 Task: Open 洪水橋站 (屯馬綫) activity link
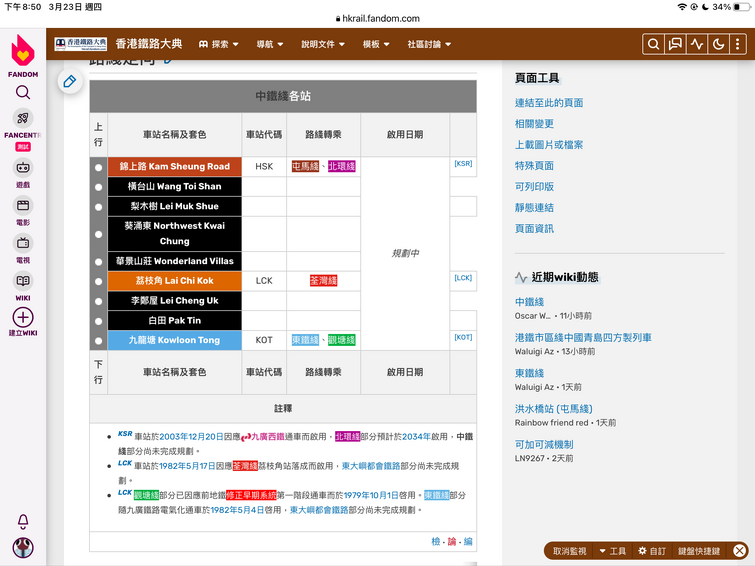(x=554, y=409)
